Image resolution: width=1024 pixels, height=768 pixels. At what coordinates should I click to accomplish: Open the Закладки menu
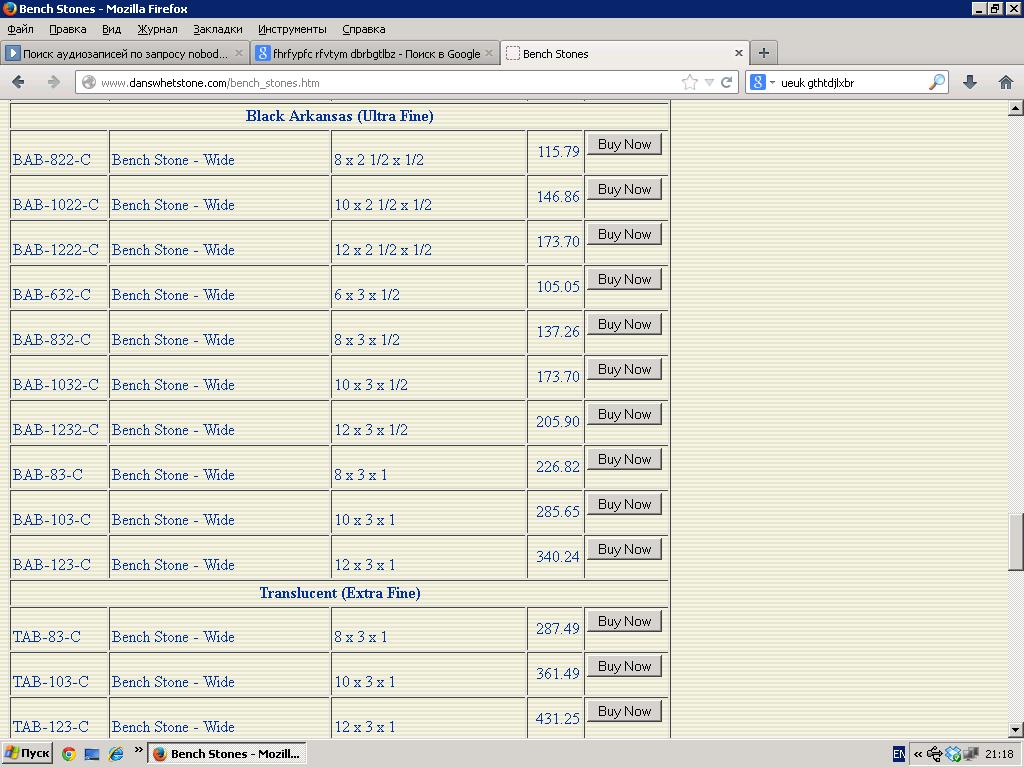217,29
